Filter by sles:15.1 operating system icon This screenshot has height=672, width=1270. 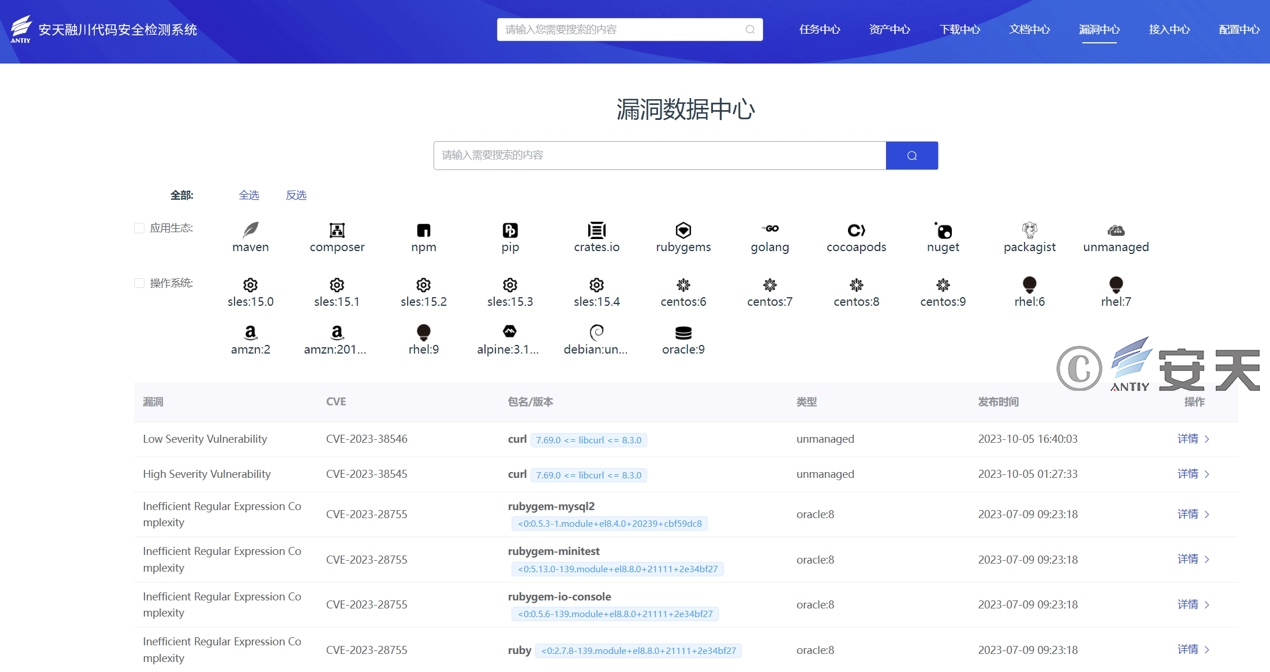[x=337, y=285]
